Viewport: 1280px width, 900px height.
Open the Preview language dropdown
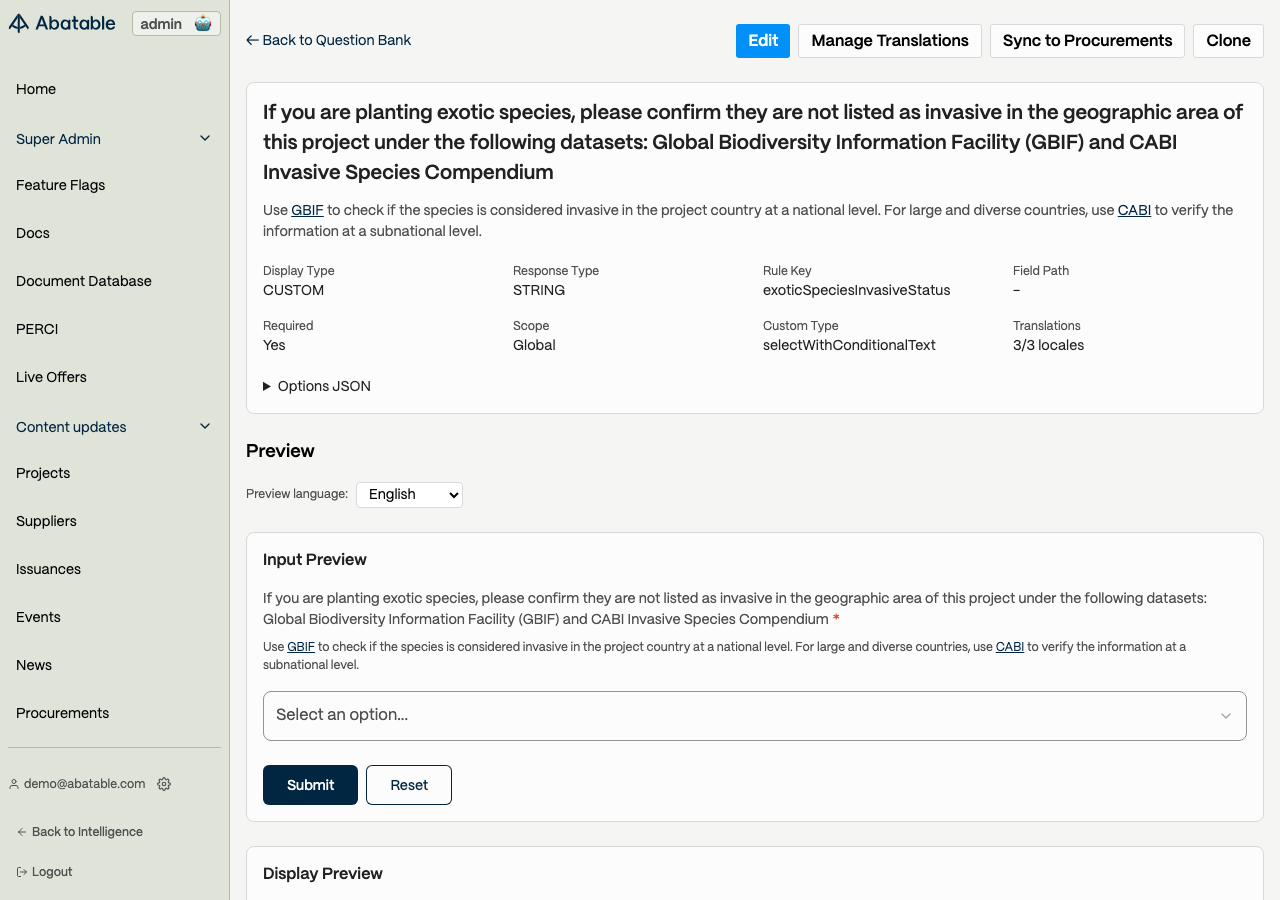coord(409,494)
